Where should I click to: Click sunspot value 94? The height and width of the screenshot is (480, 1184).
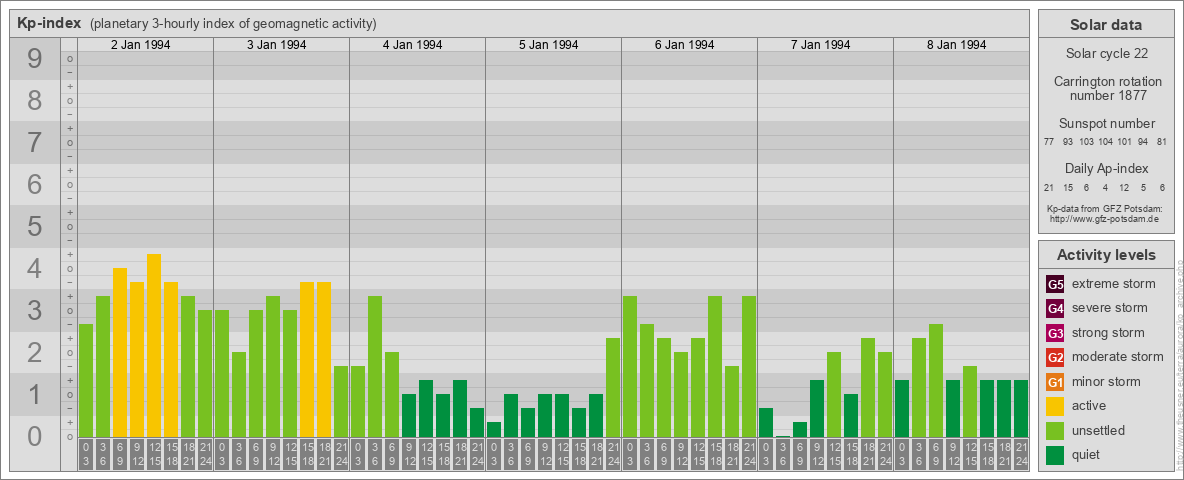point(1143,142)
